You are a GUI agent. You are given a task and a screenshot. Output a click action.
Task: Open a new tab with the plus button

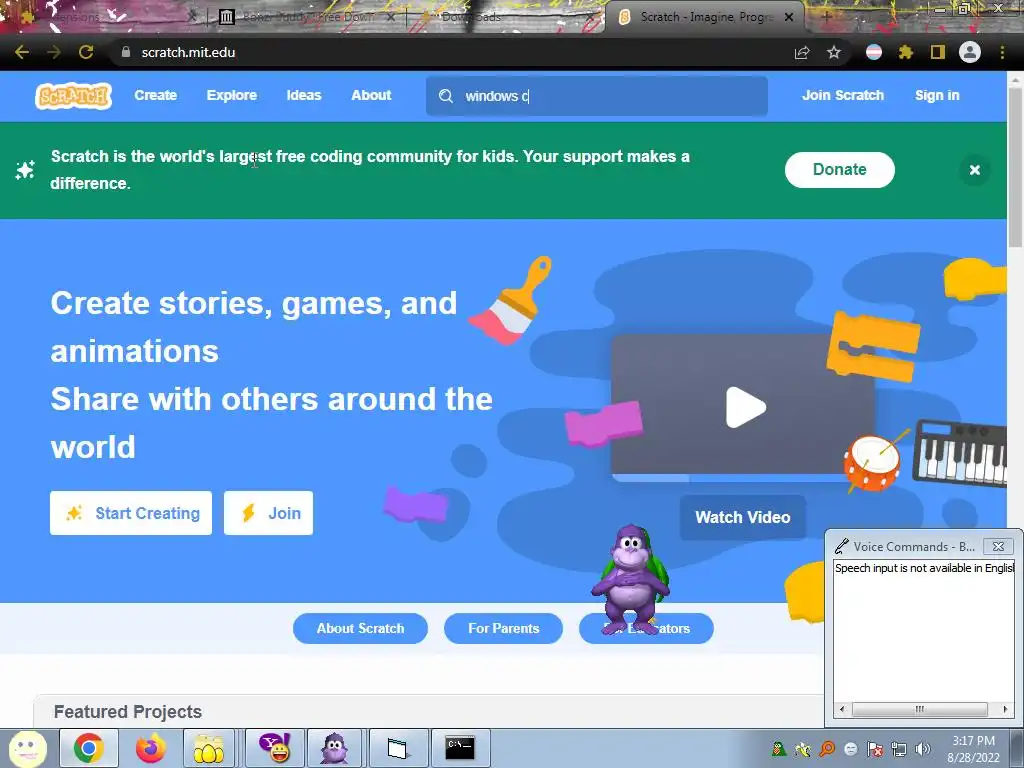(x=826, y=17)
